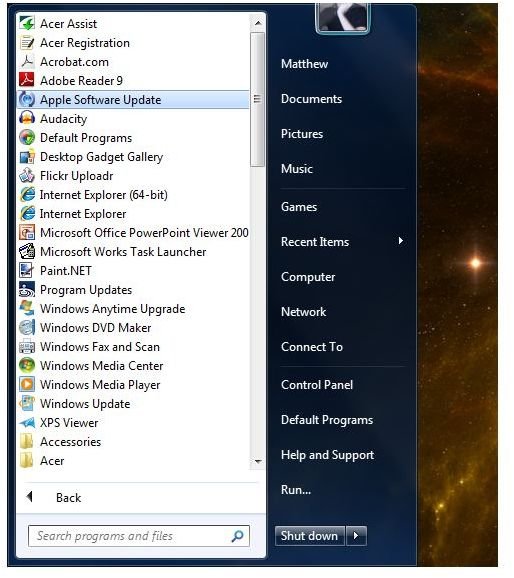Click the 'Flickr Uploadr' text label
Screen dimensions: 514x578
(76, 176)
